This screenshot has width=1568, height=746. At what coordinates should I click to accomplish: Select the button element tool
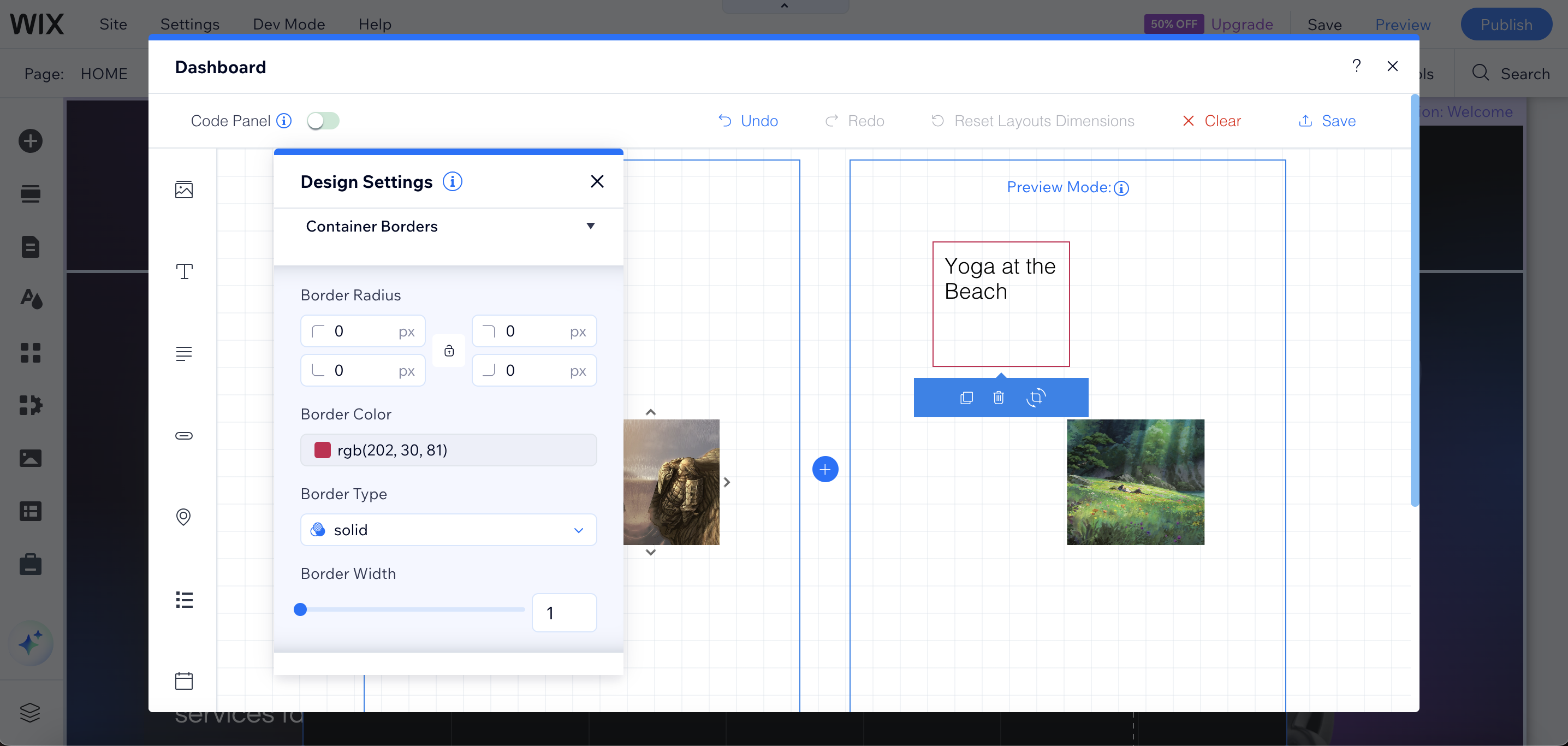(x=184, y=435)
